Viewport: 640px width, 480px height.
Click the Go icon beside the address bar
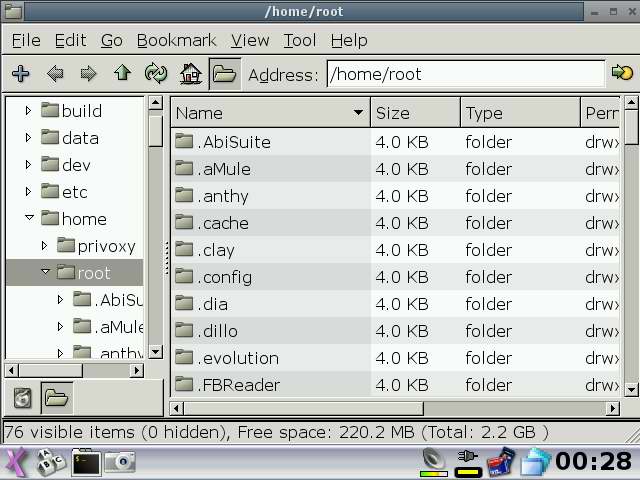(x=622, y=74)
